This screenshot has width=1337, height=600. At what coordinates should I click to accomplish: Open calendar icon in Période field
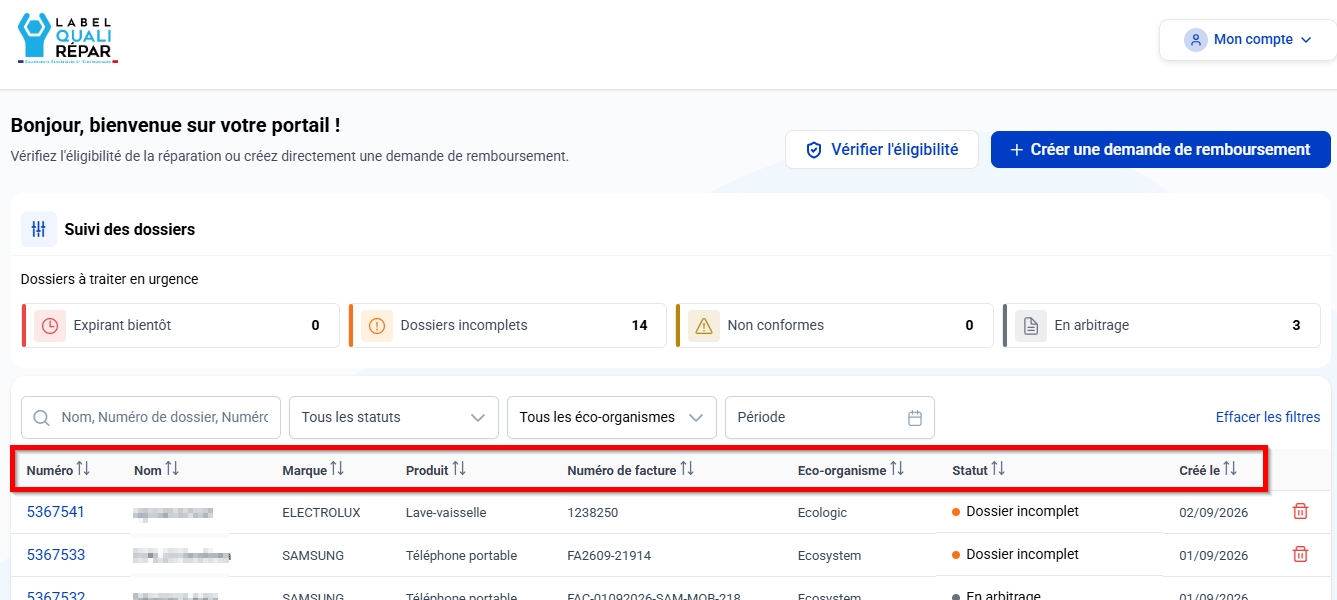coord(914,418)
